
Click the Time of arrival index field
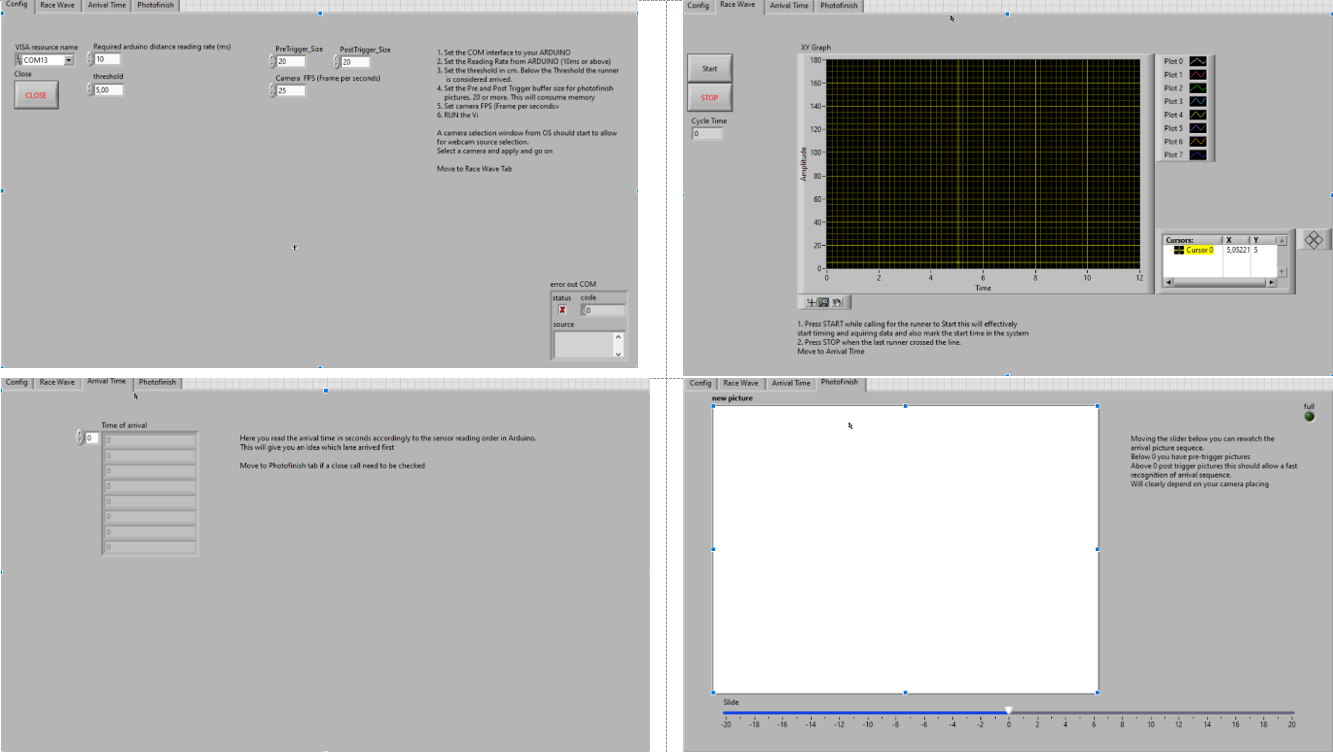92,438
